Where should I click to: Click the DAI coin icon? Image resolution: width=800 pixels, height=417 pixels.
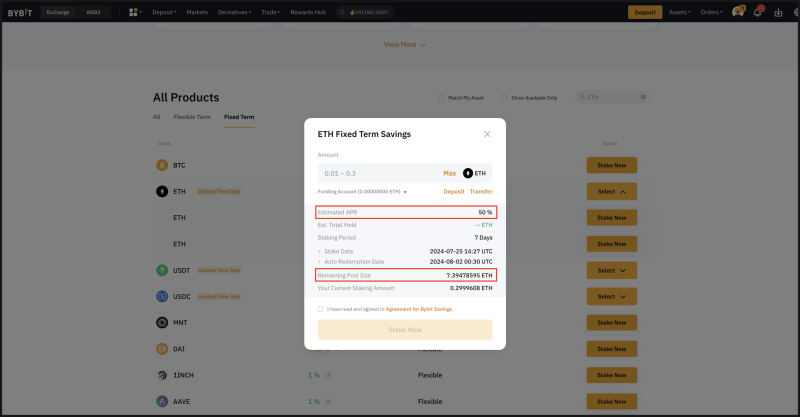[162, 349]
